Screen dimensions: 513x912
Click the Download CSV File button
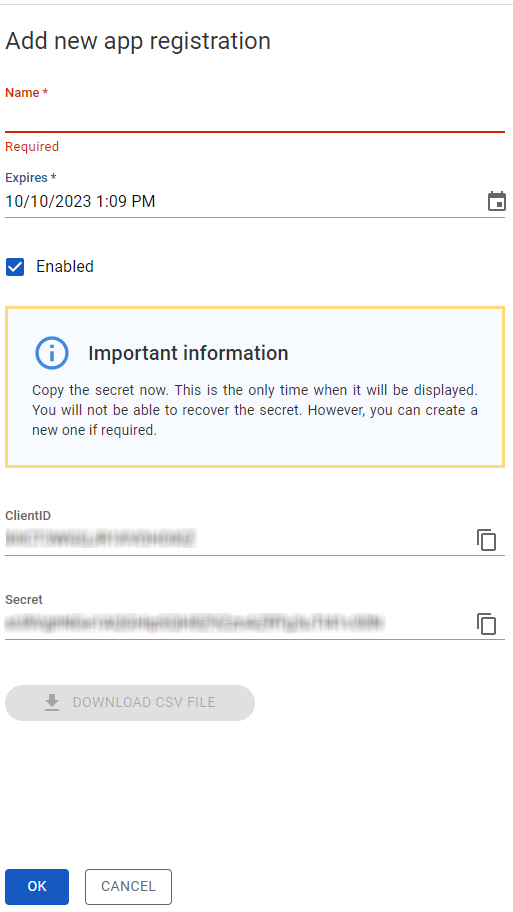coord(130,703)
